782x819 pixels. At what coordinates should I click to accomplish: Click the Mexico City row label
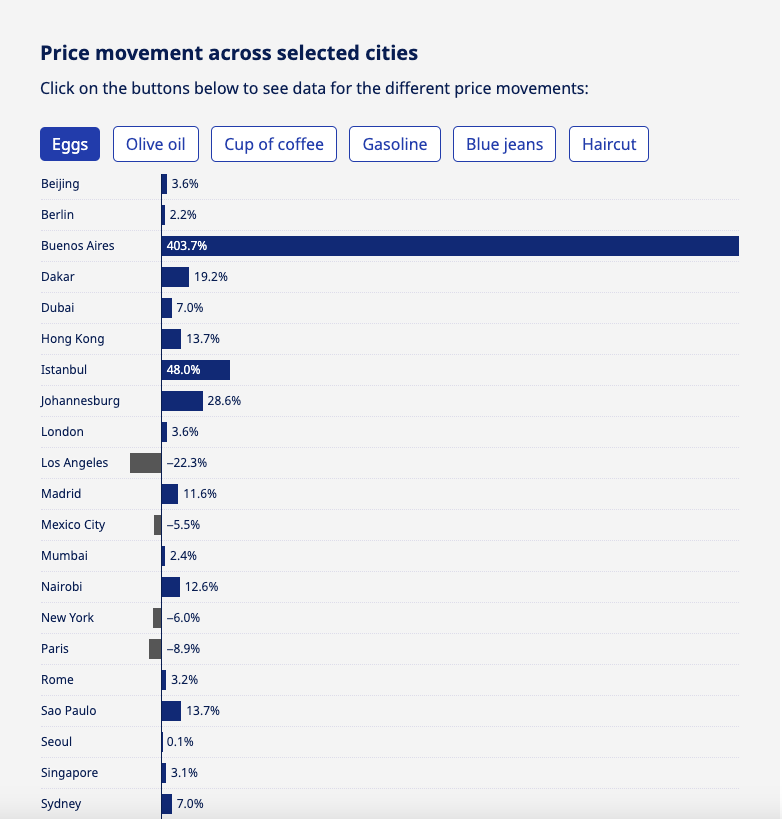click(x=73, y=525)
